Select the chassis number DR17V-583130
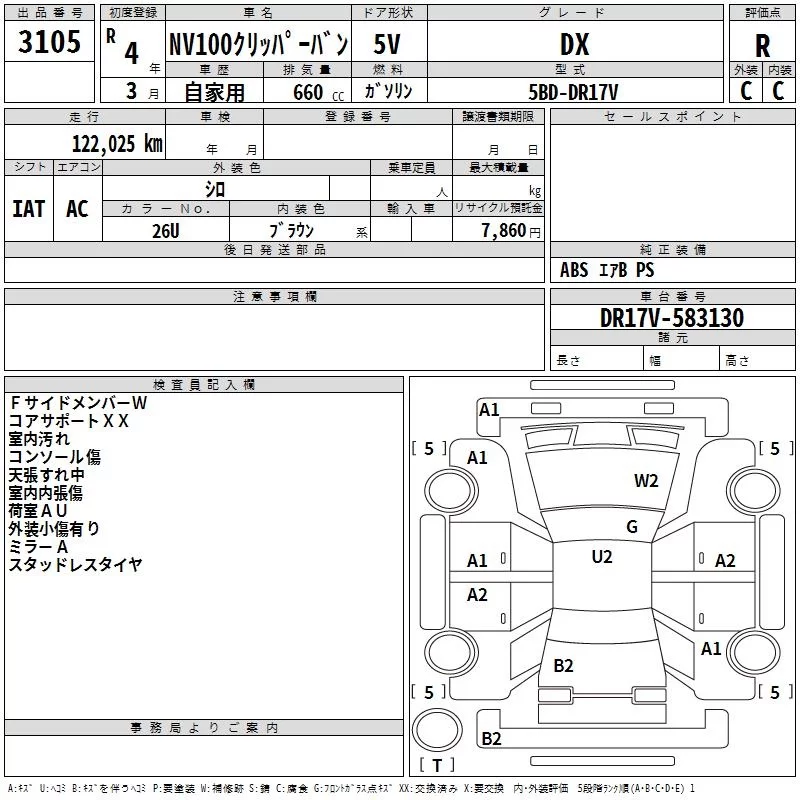 tap(672, 317)
